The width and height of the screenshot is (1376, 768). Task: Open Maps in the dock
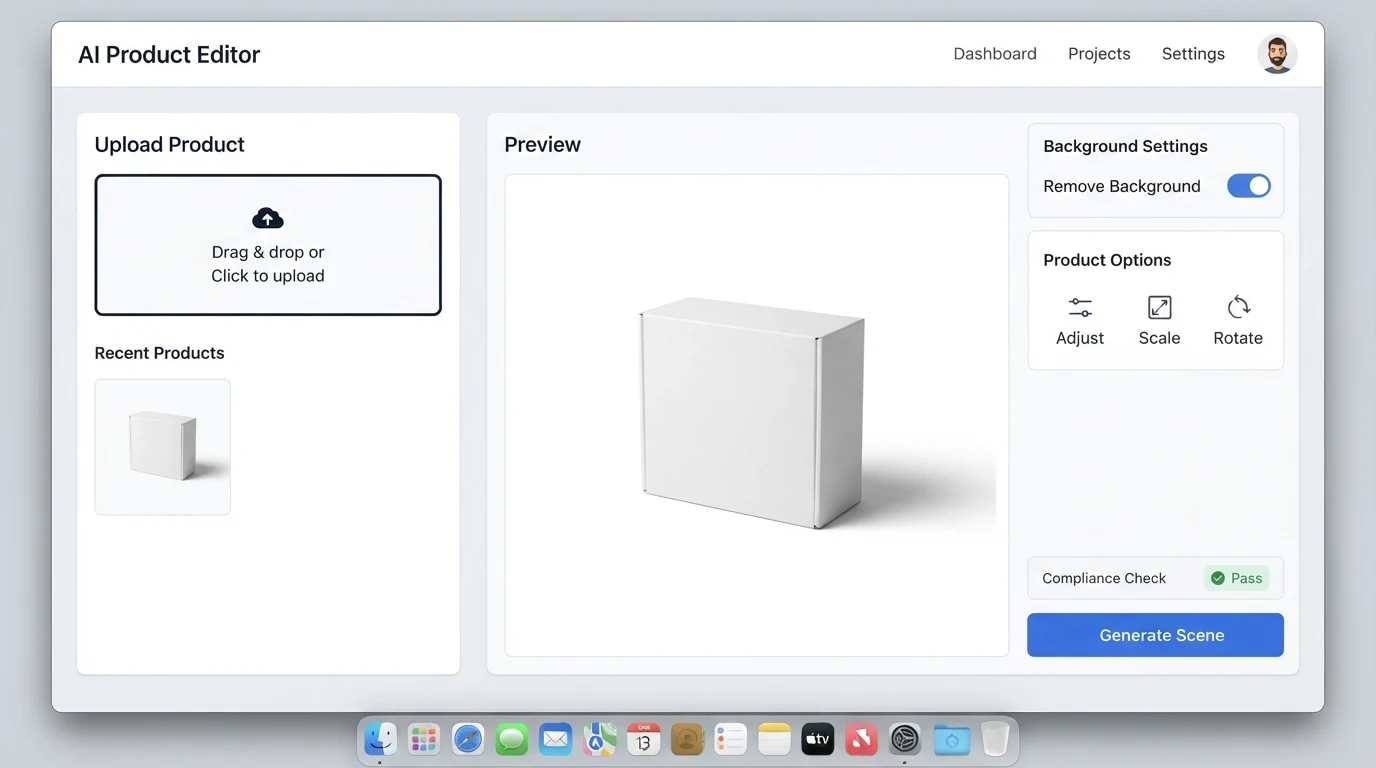600,740
